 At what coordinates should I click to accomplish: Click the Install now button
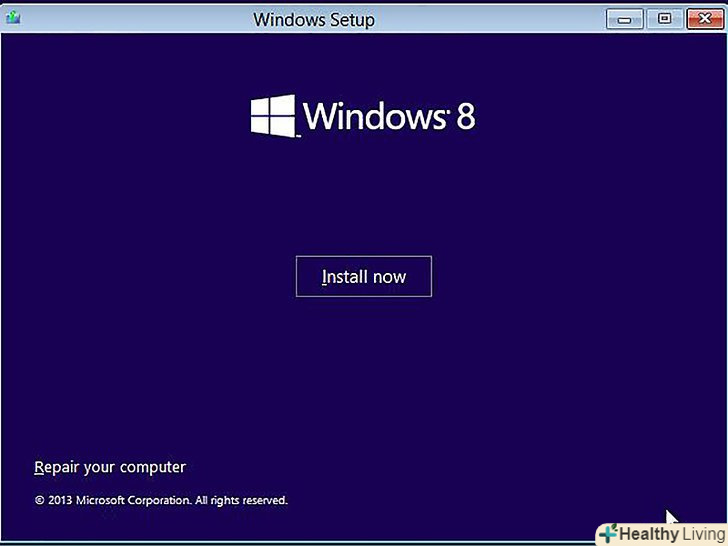point(364,276)
